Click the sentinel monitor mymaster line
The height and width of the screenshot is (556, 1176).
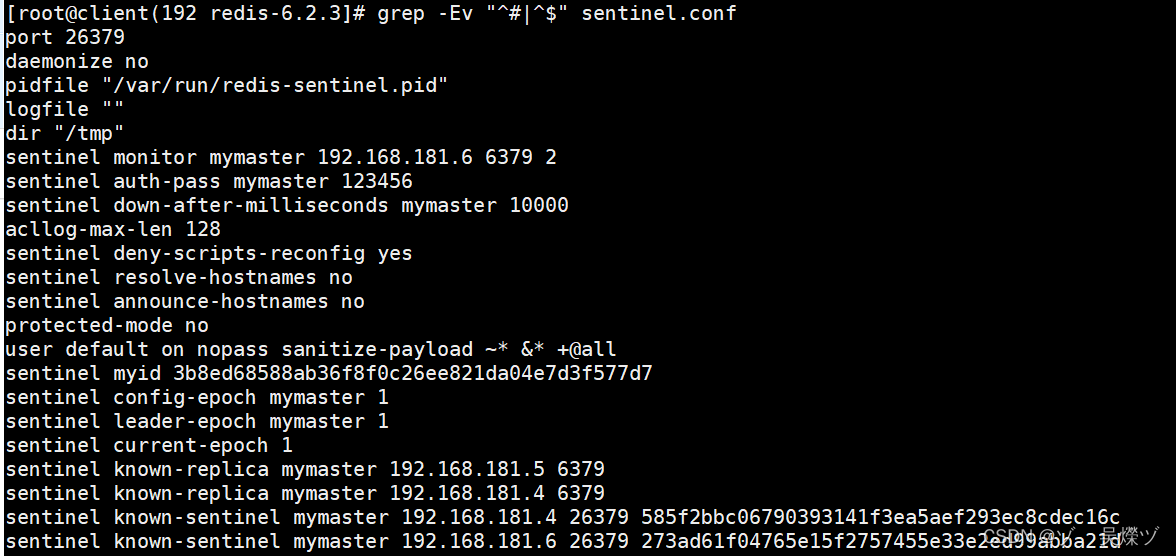click(280, 158)
